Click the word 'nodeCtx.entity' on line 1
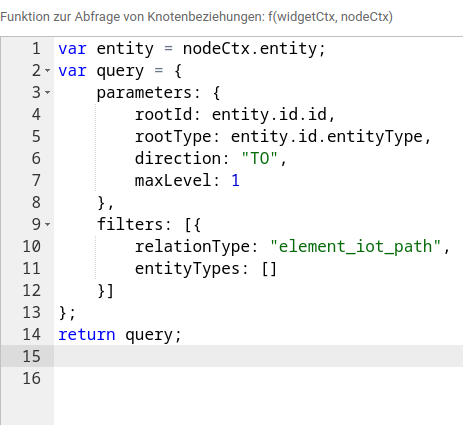This screenshot has height=425, width=463. tap(250, 49)
